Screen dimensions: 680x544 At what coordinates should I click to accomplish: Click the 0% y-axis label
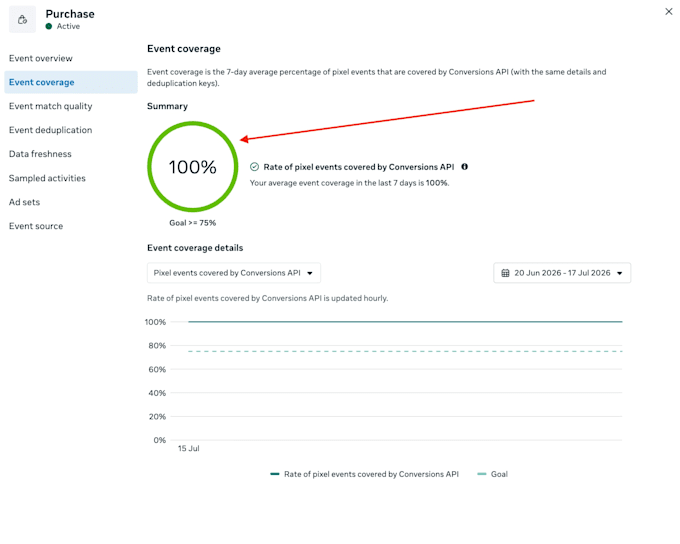[160, 440]
